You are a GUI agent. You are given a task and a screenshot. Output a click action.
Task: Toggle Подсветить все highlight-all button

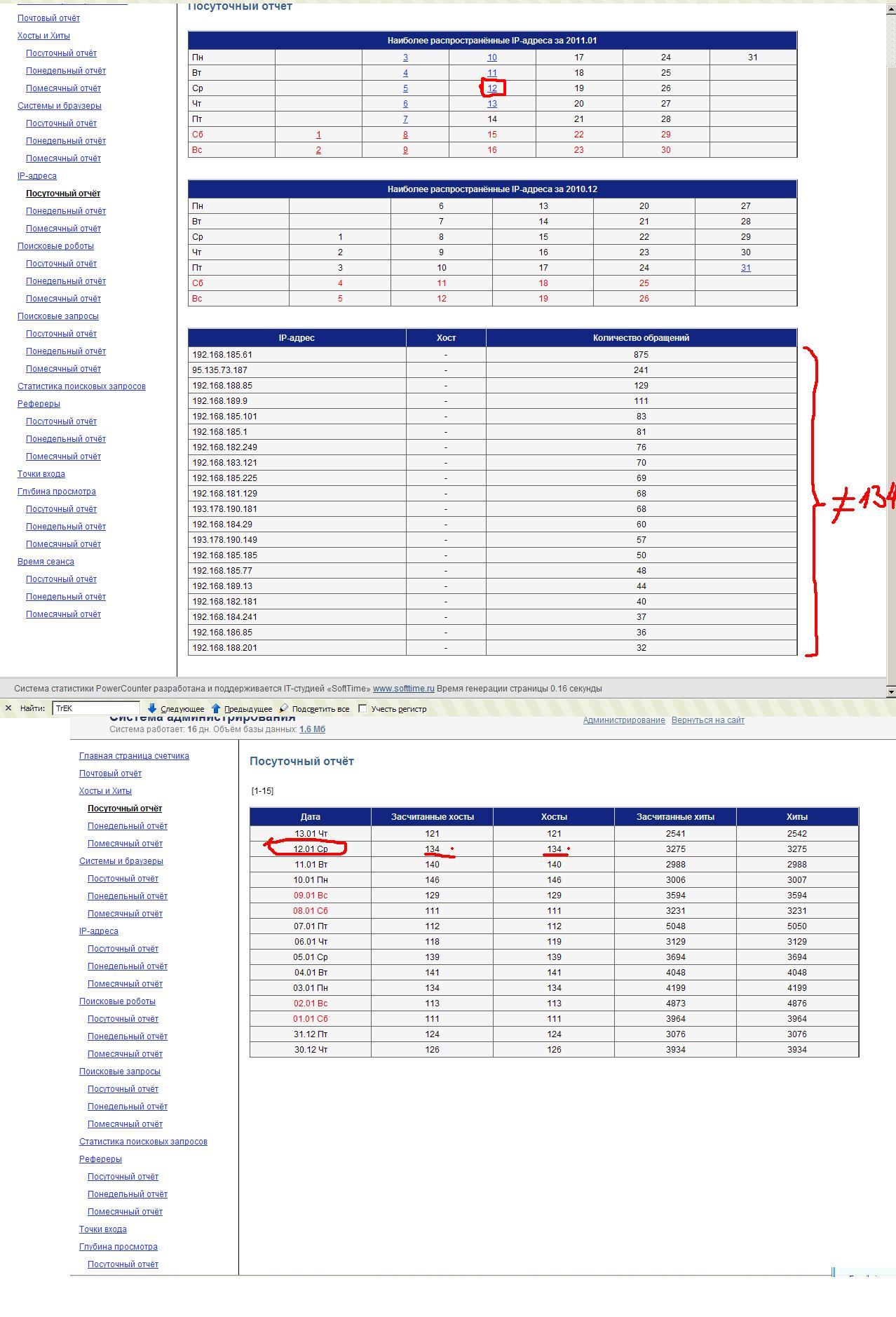(314, 708)
